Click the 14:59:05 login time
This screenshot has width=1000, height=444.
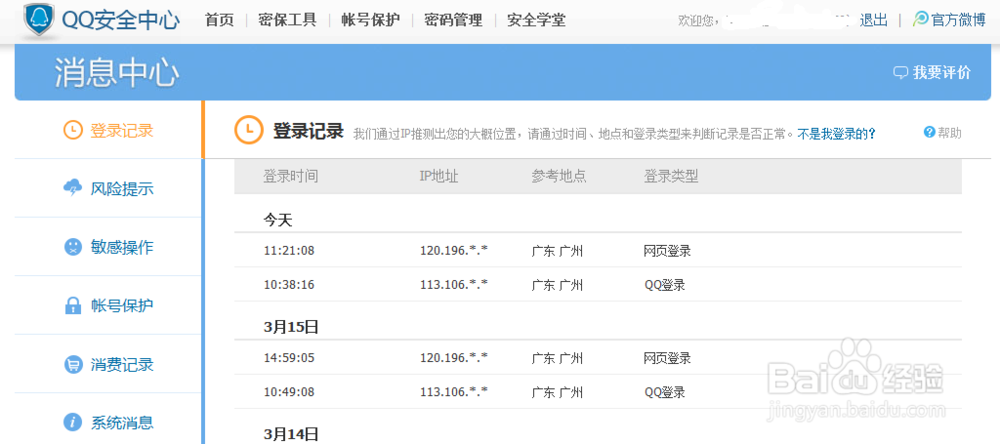point(290,358)
